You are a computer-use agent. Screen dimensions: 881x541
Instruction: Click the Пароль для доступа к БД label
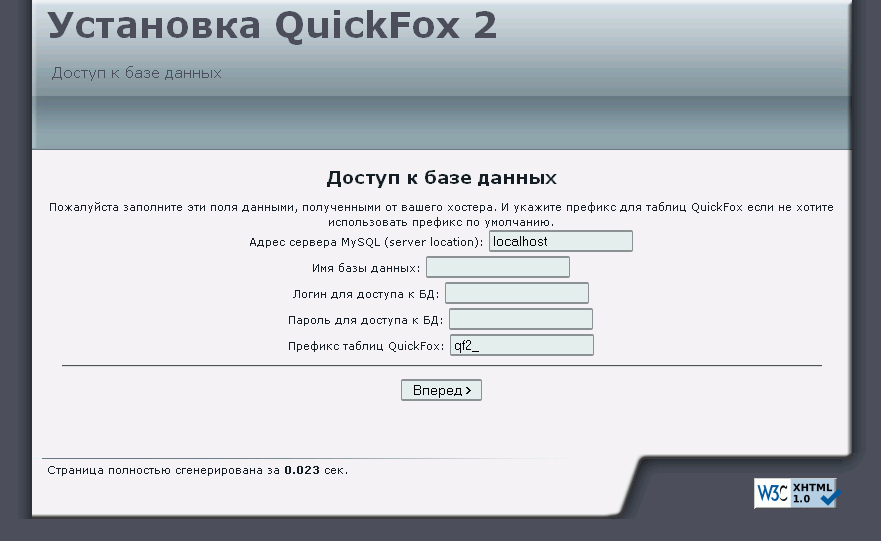coord(366,320)
